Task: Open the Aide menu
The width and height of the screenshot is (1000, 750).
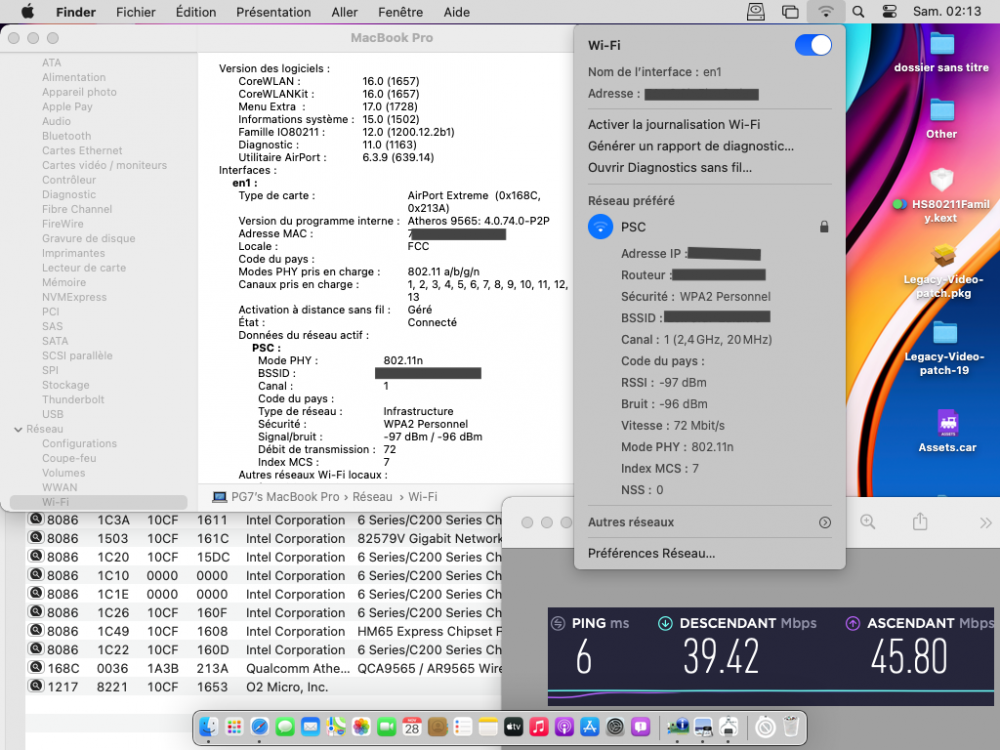Action: click(457, 11)
